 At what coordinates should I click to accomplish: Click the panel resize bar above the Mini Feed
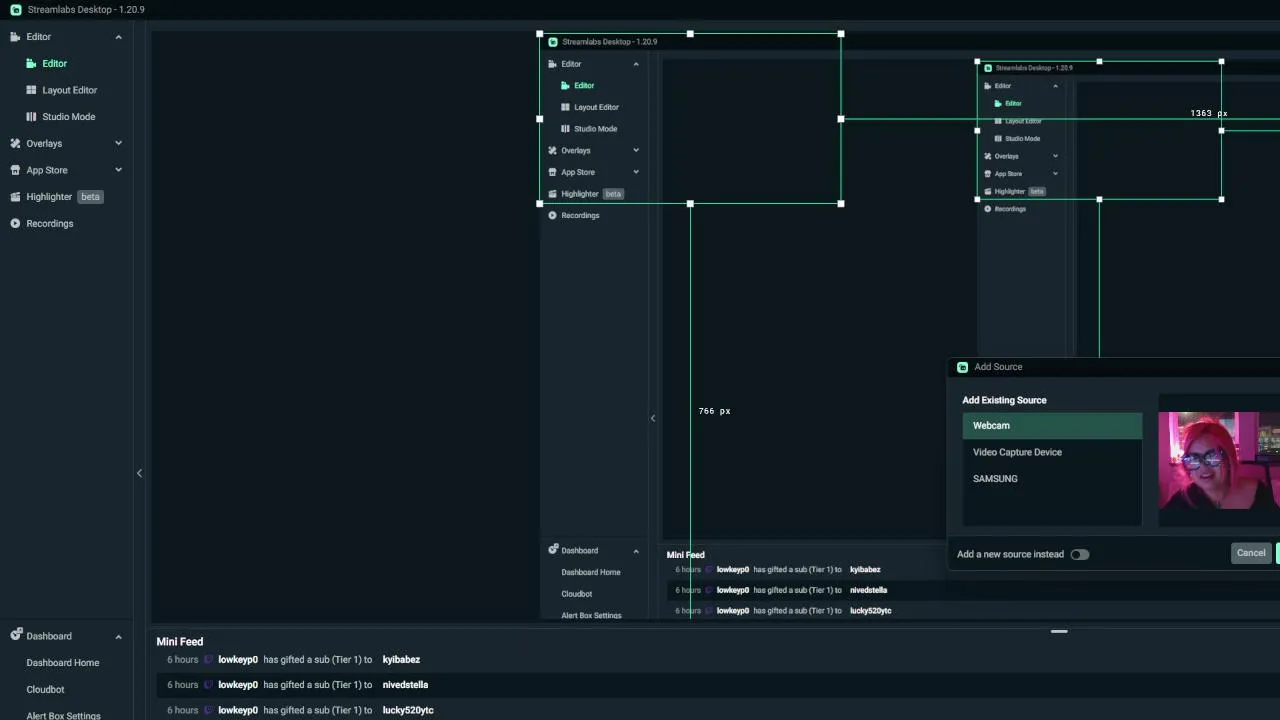[1059, 632]
